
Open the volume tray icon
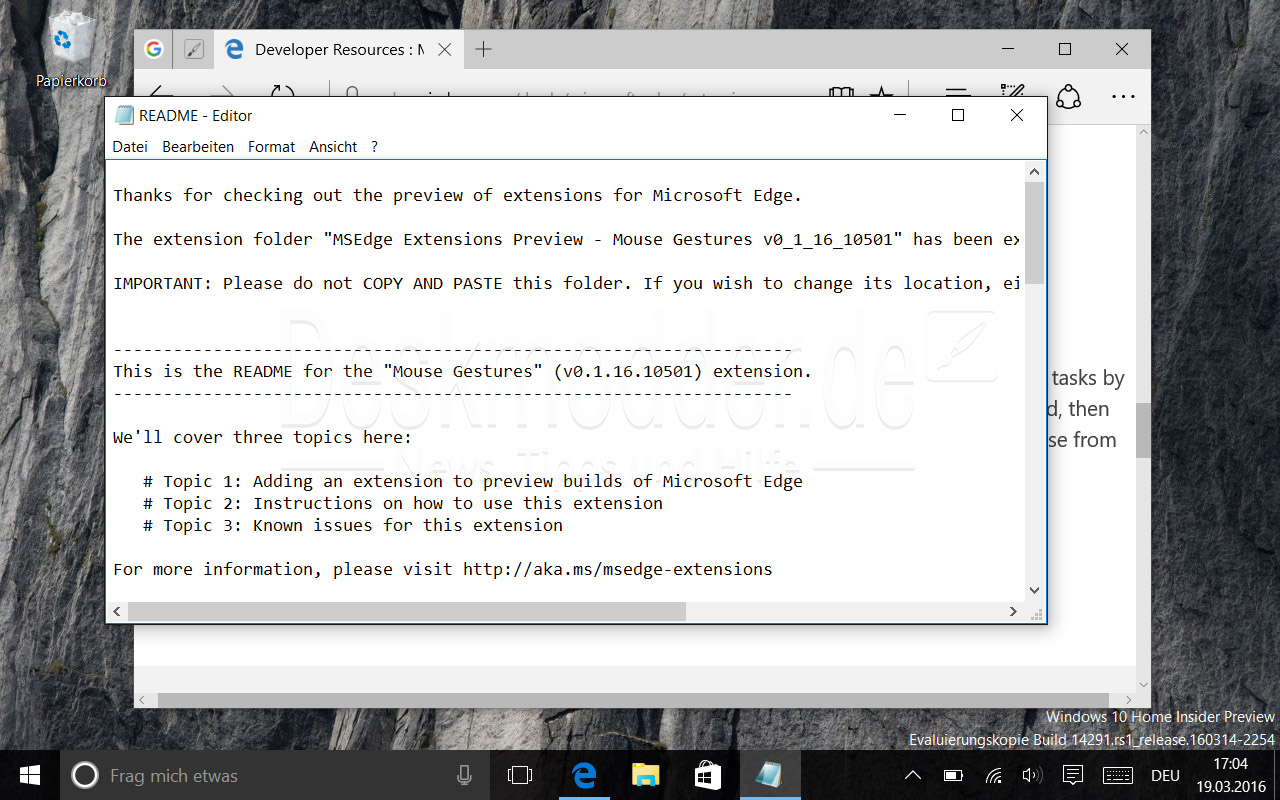click(x=1032, y=775)
